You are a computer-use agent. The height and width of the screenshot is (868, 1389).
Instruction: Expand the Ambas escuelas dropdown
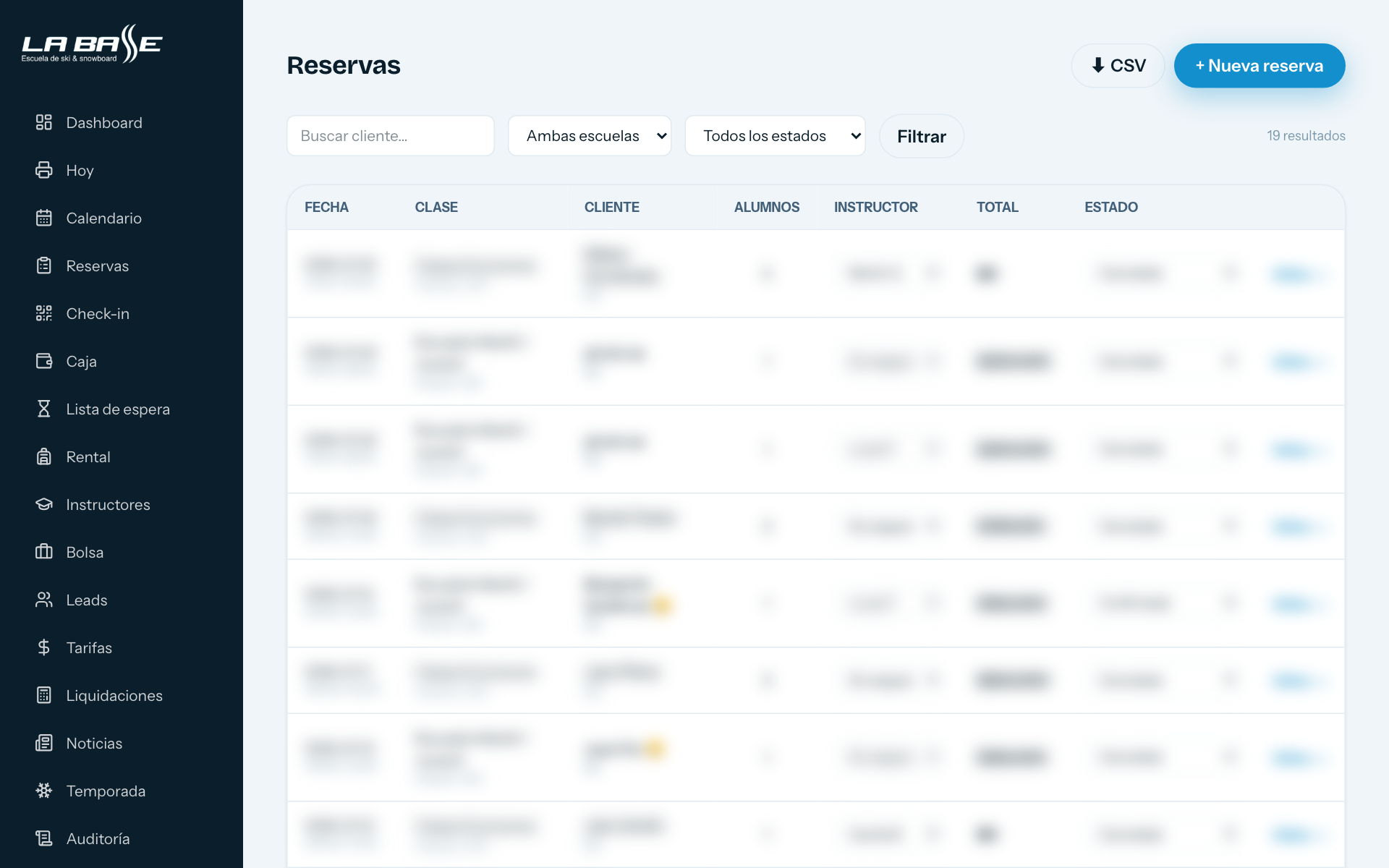590,136
